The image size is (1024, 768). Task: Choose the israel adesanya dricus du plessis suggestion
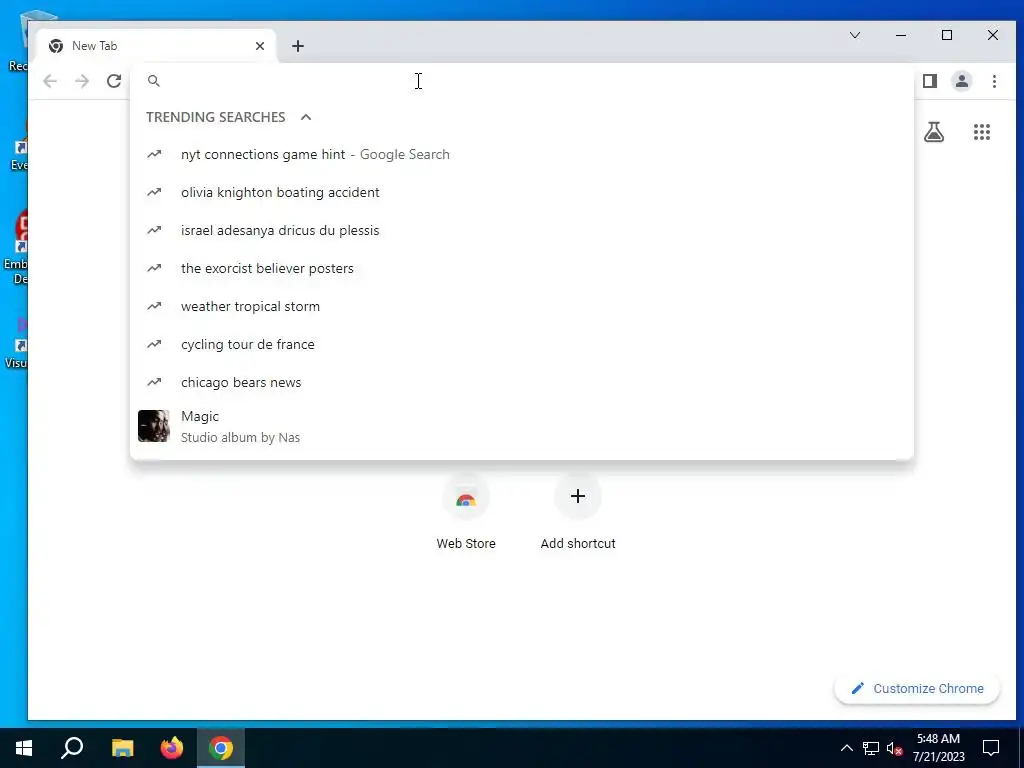[522, 231]
